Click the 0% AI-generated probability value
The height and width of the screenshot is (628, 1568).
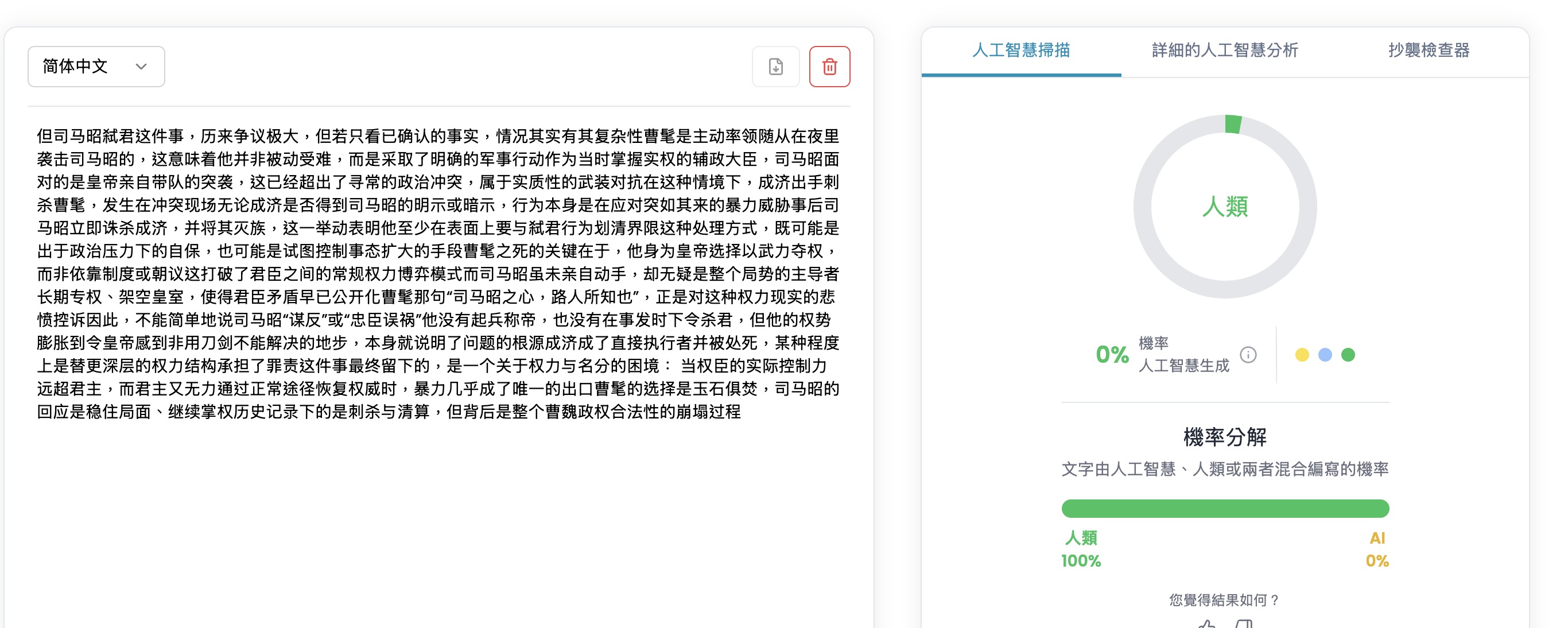1112,354
